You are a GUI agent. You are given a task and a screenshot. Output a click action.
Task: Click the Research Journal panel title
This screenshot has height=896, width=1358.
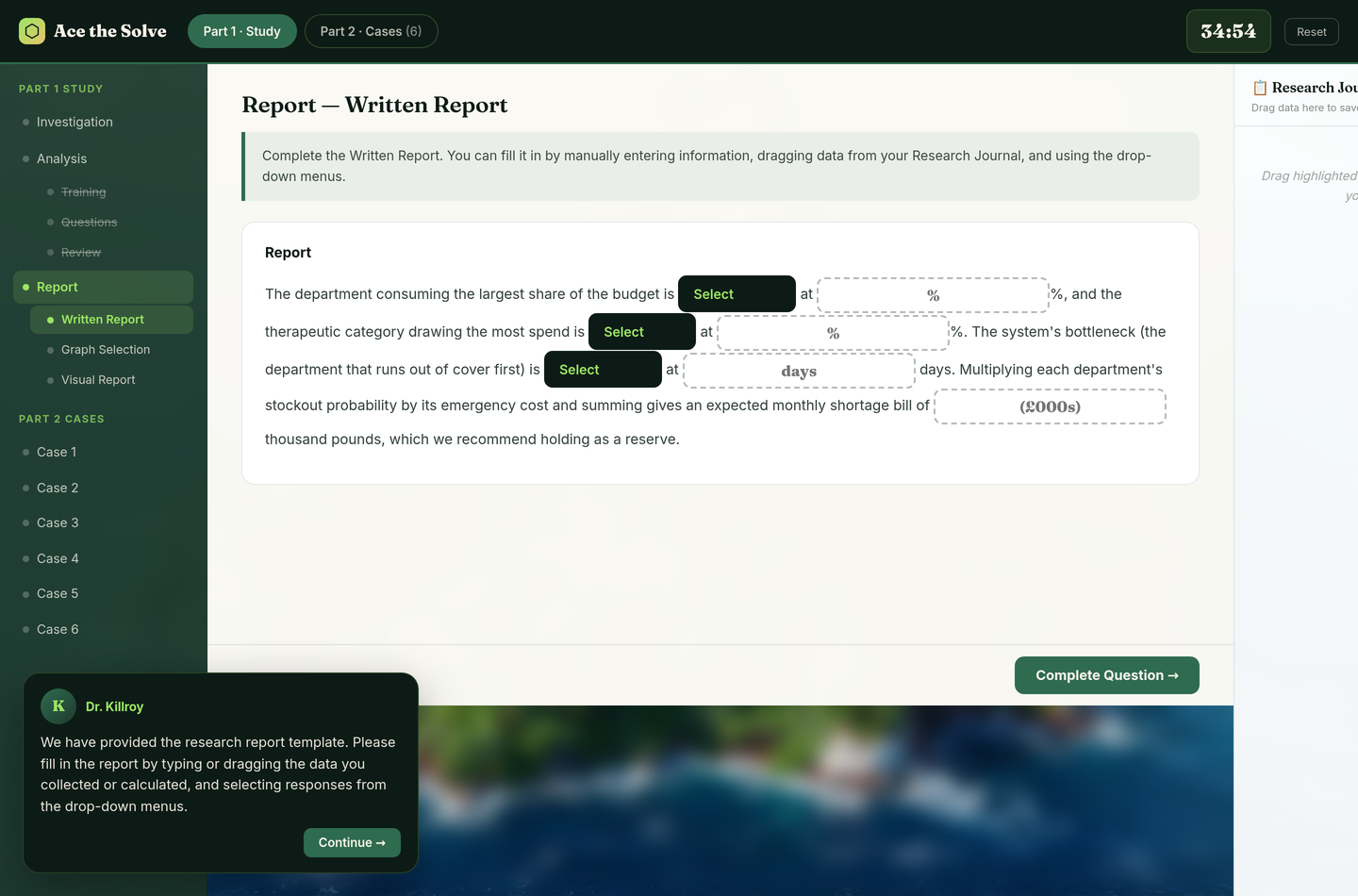pyautogui.click(x=1315, y=88)
